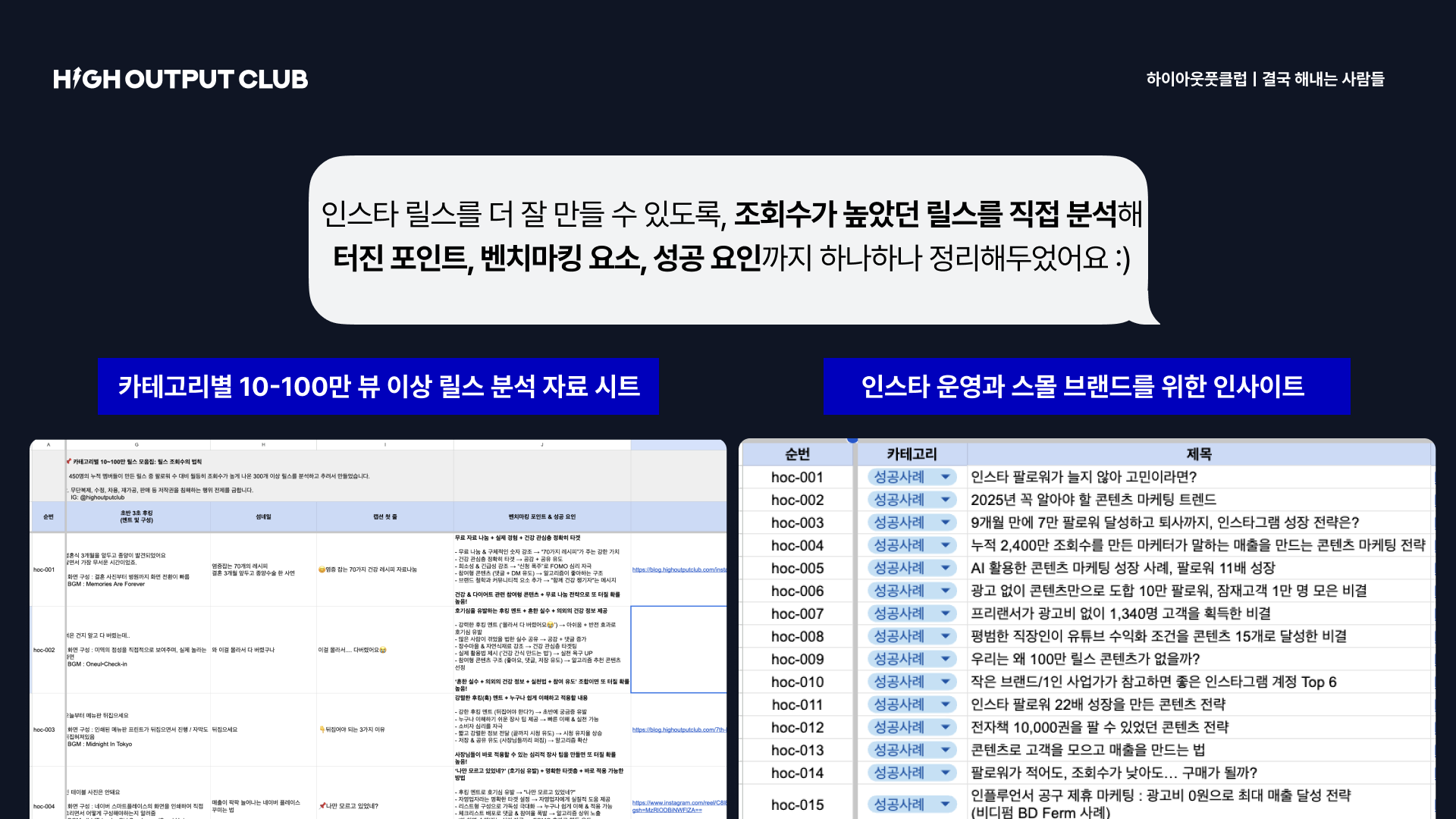Open blog.highoutputclub.com link in hoc-003 row
Screen dimensions: 1456x819
(679, 730)
